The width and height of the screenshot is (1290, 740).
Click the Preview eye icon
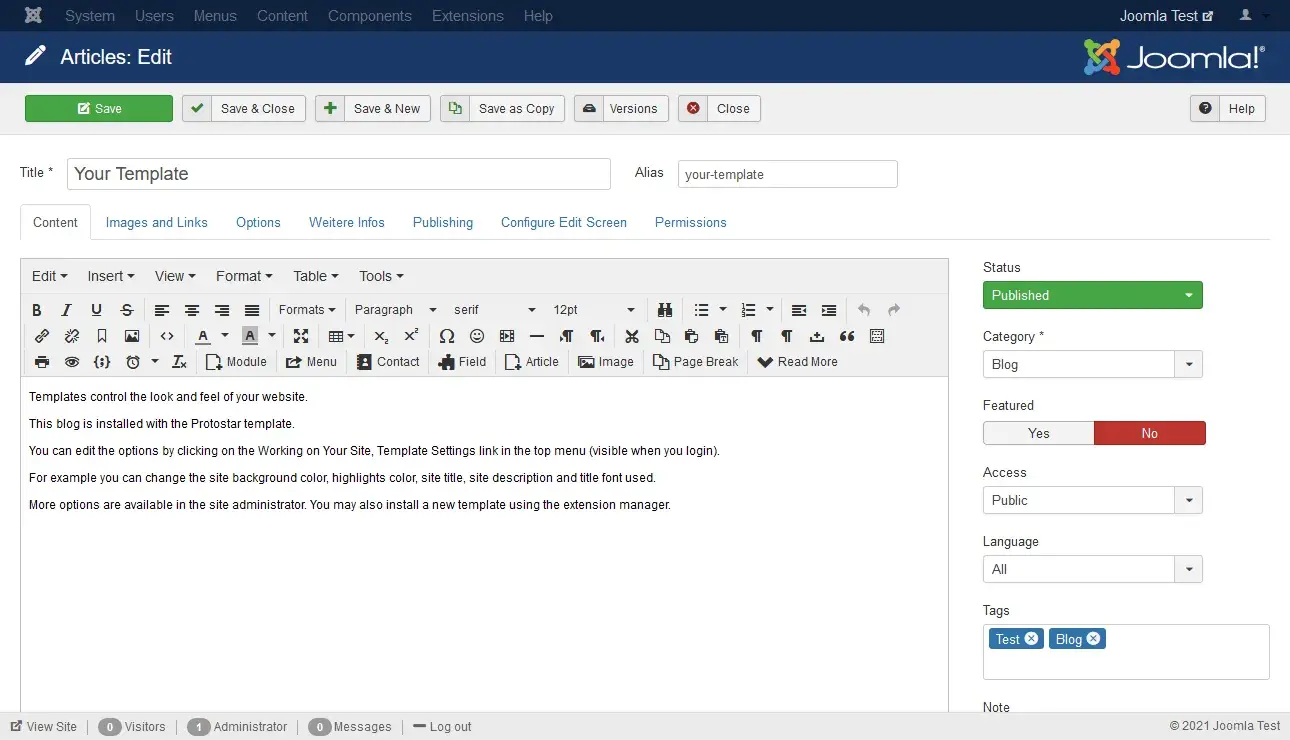(x=70, y=362)
